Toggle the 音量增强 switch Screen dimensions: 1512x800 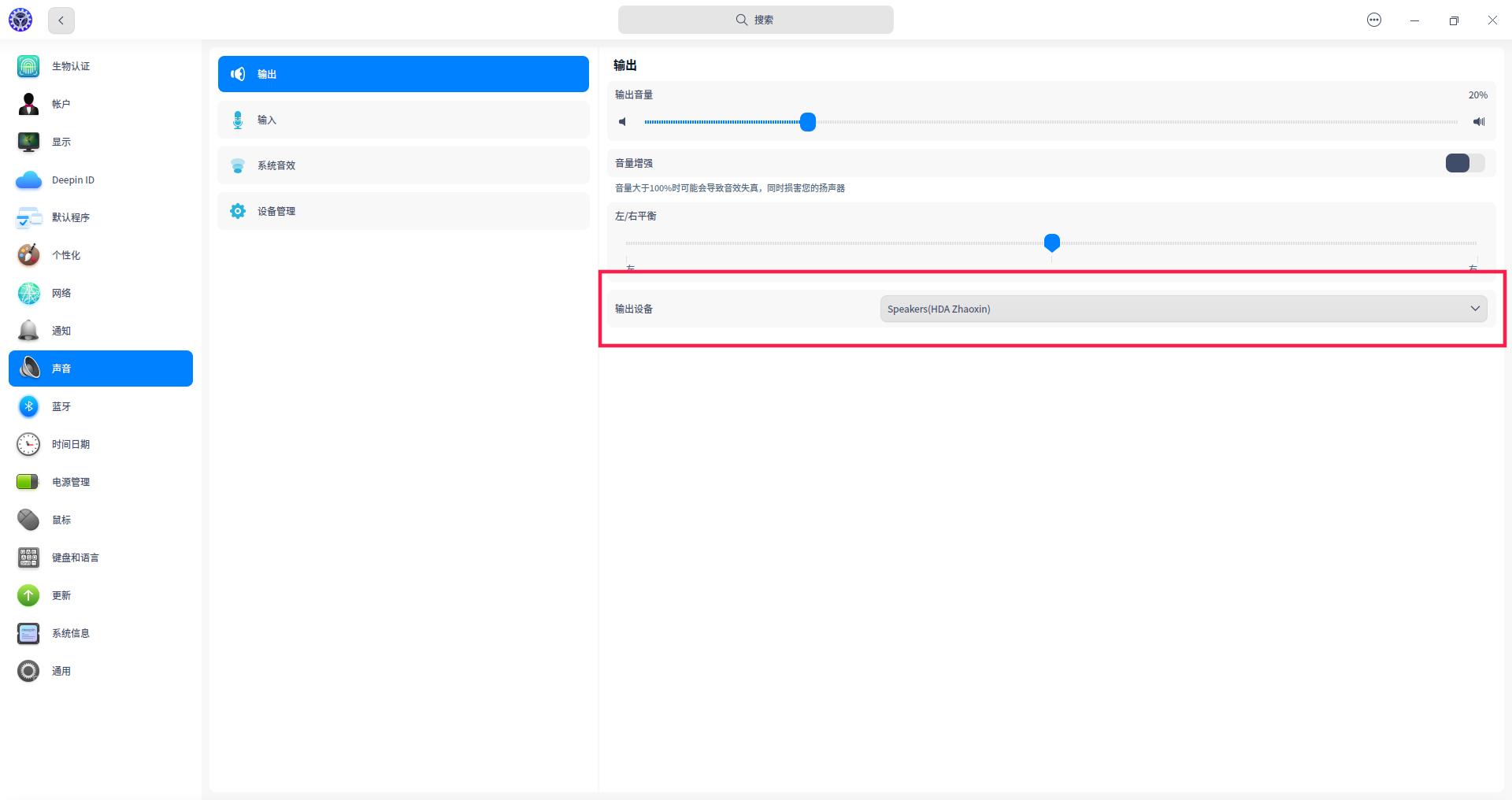(x=1465, y=163)
